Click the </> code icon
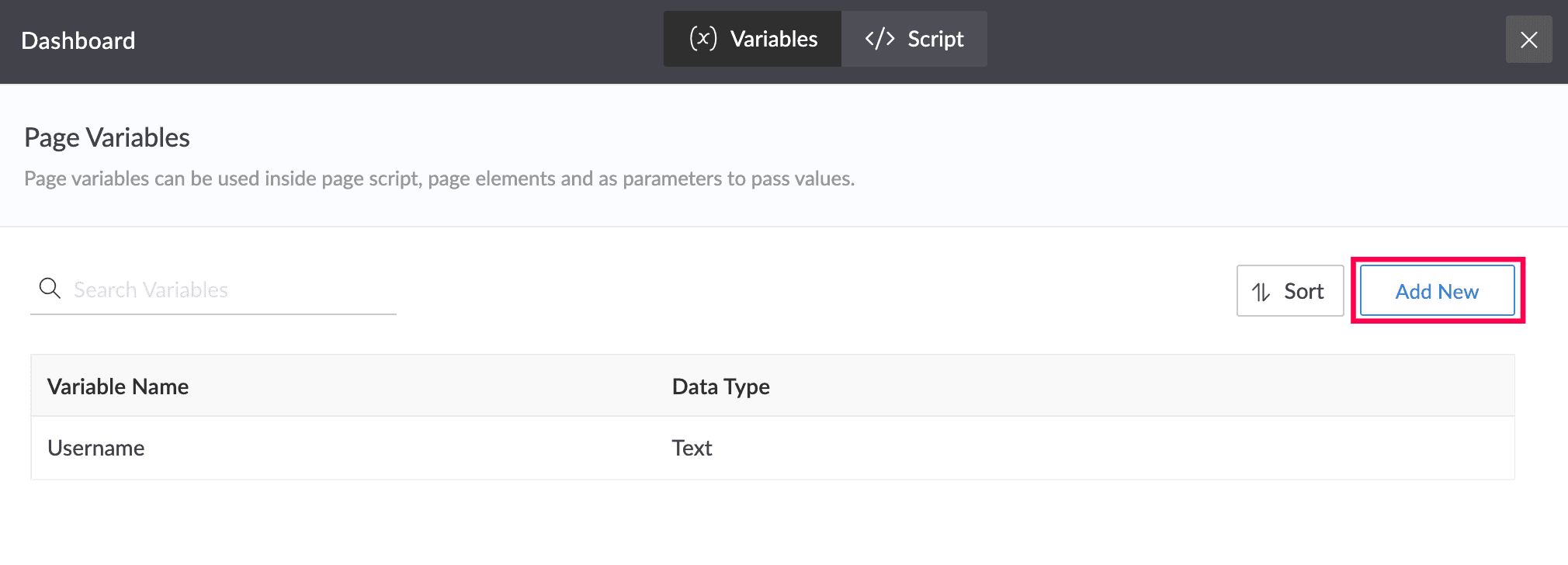 879,39
